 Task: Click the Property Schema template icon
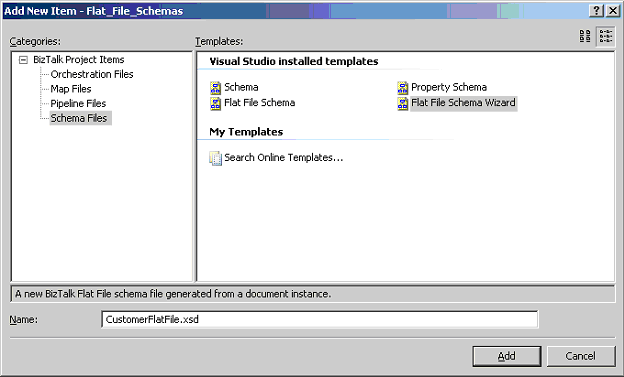tap(402, 88)
